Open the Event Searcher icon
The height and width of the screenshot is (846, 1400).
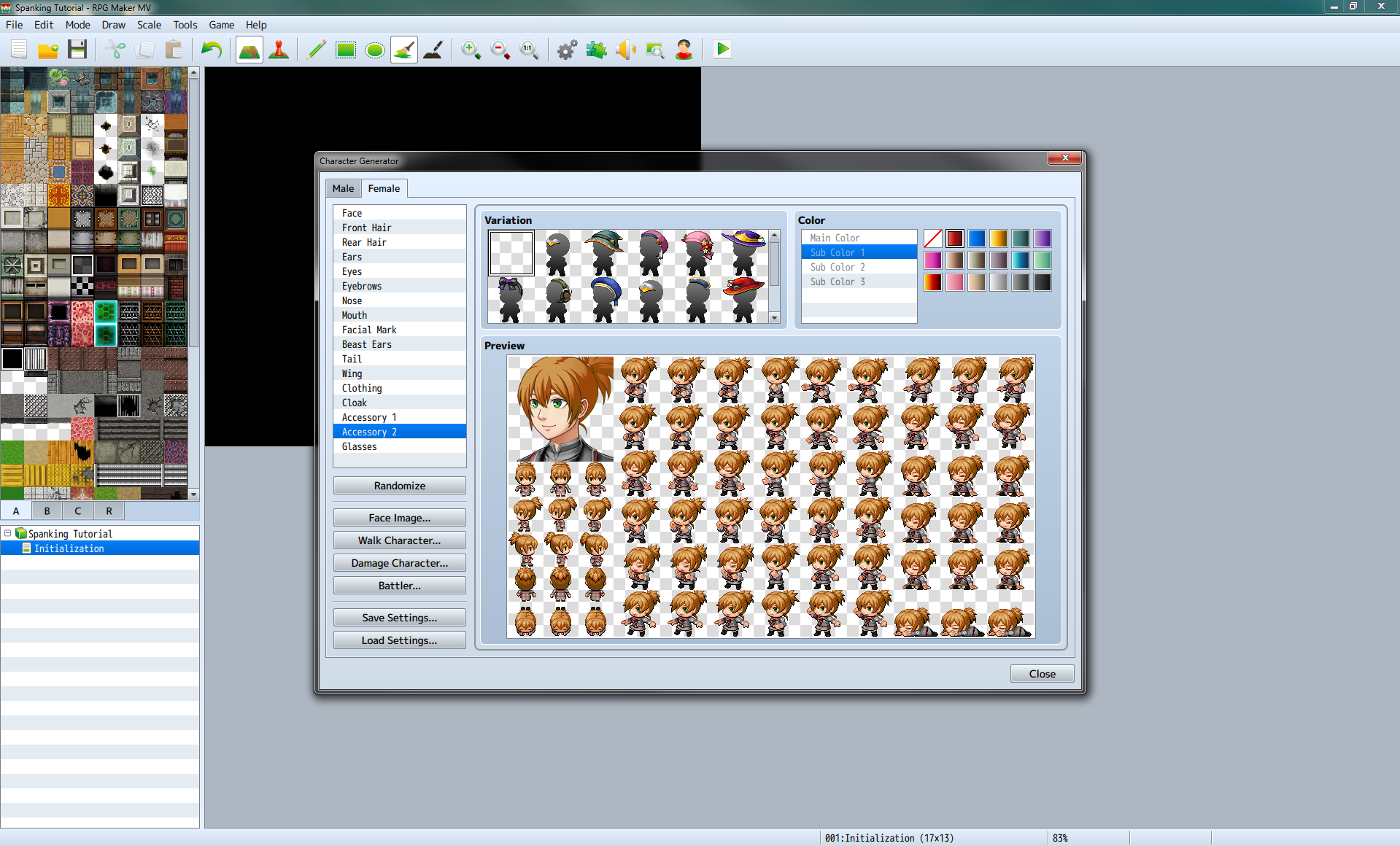[655, 50]
